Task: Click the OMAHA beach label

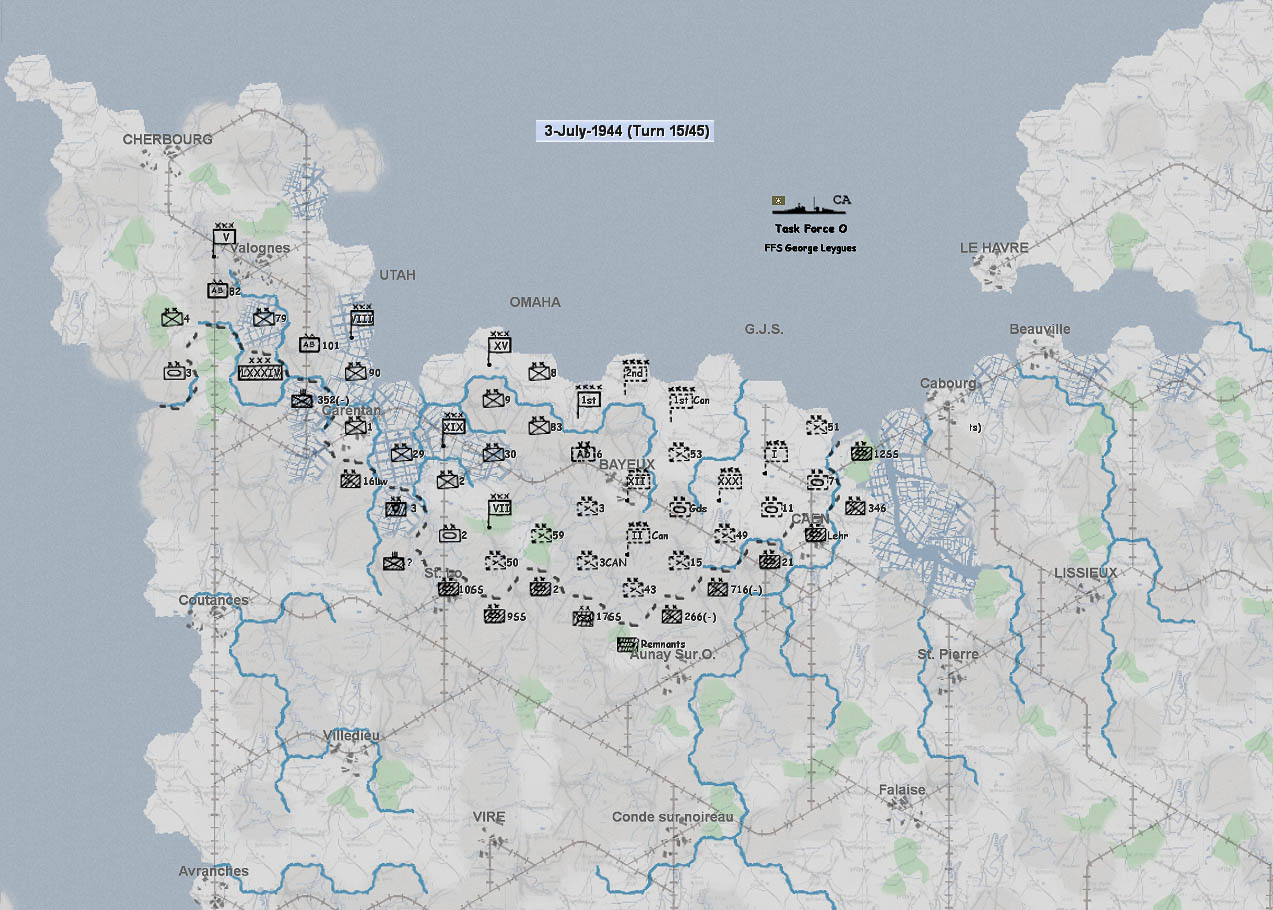Action: pos(535,302)
